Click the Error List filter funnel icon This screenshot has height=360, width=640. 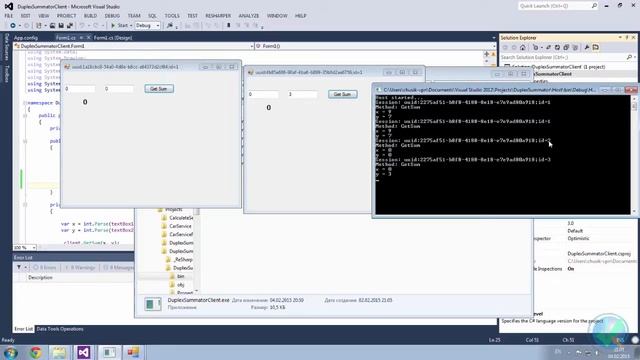point(19,267)
